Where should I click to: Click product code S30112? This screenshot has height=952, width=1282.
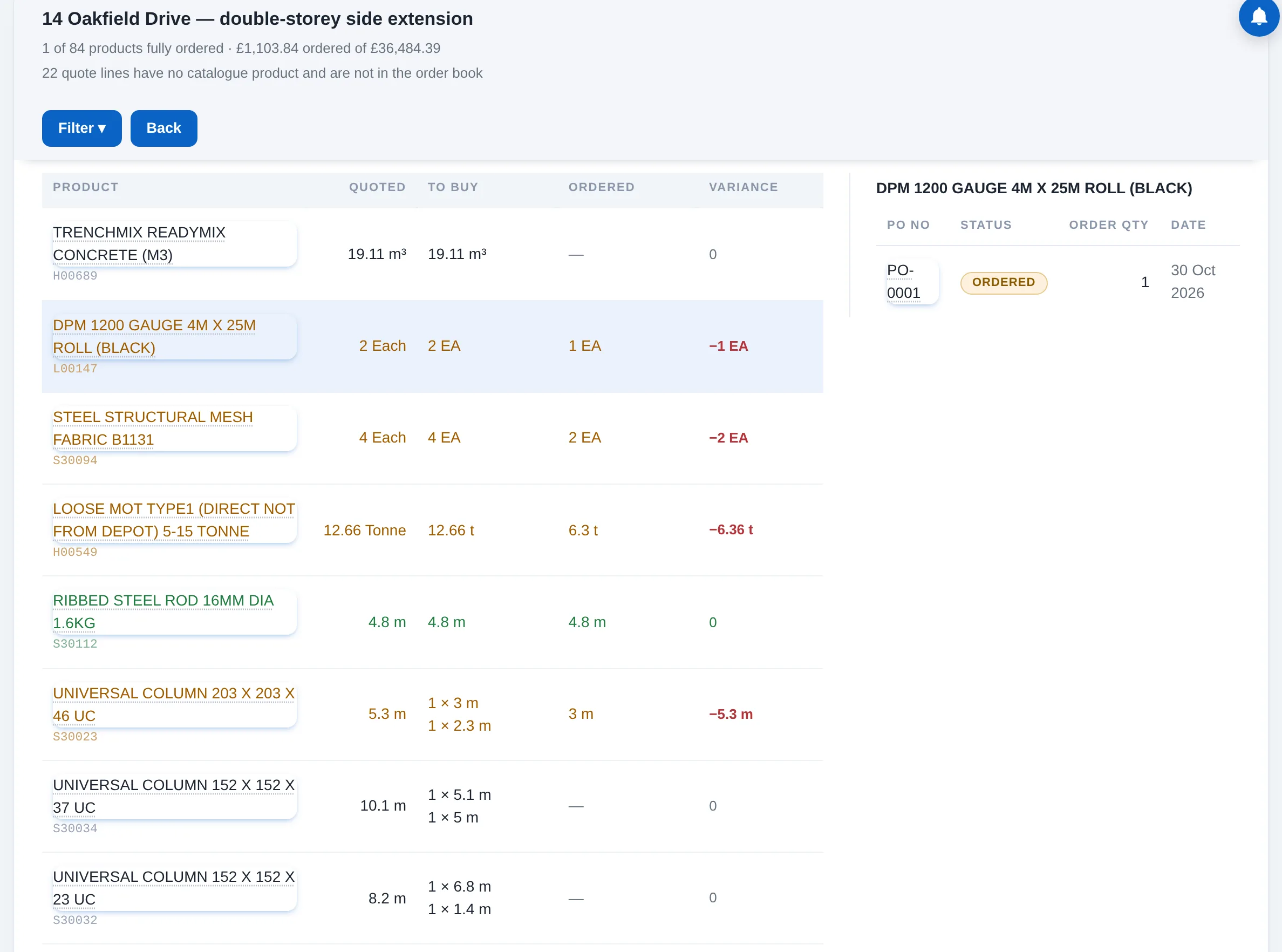point(75,644)
